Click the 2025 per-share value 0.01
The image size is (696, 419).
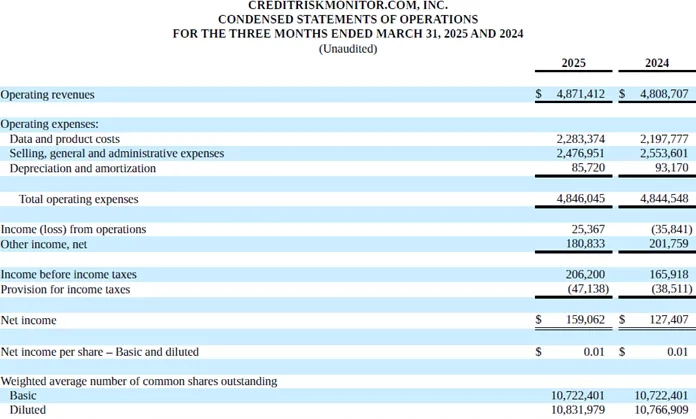[x=594, y=352]
